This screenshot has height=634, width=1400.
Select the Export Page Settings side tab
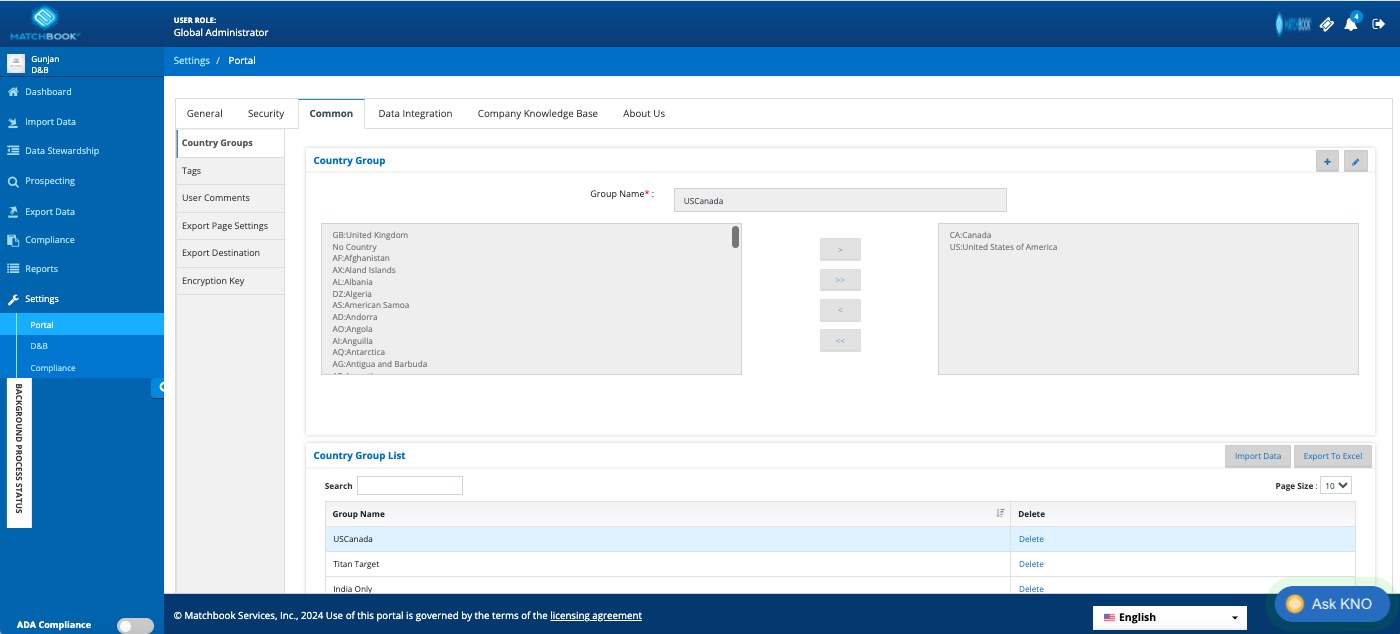230,226
